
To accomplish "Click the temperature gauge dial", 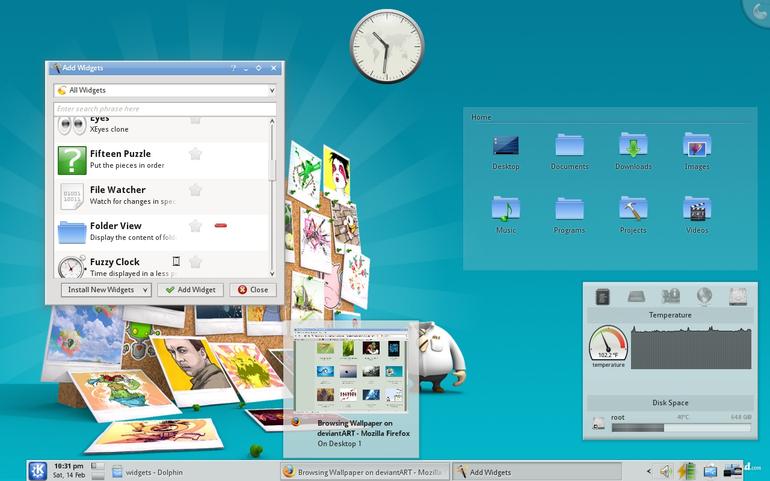I will (608, 342).
